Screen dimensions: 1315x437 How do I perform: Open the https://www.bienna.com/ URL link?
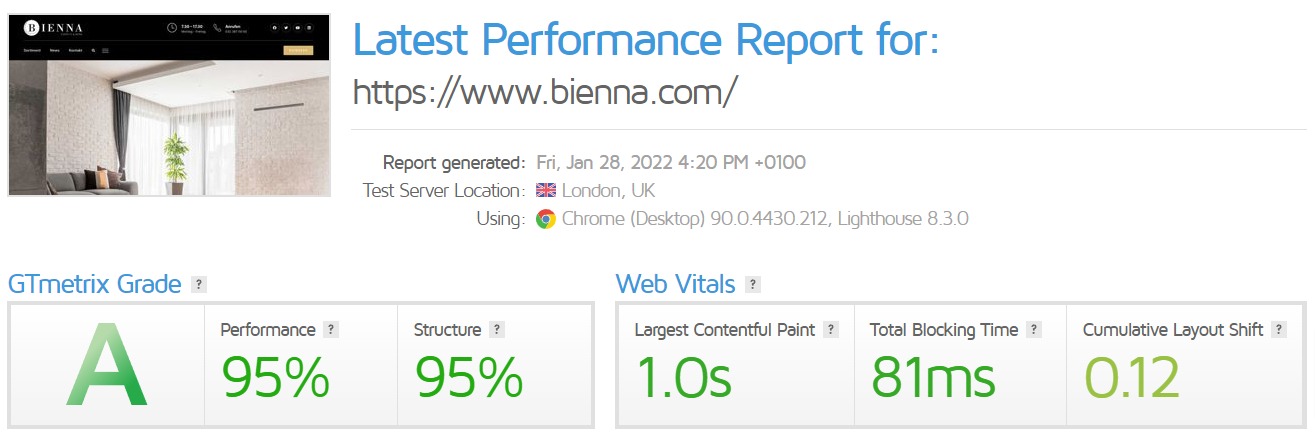545,92
